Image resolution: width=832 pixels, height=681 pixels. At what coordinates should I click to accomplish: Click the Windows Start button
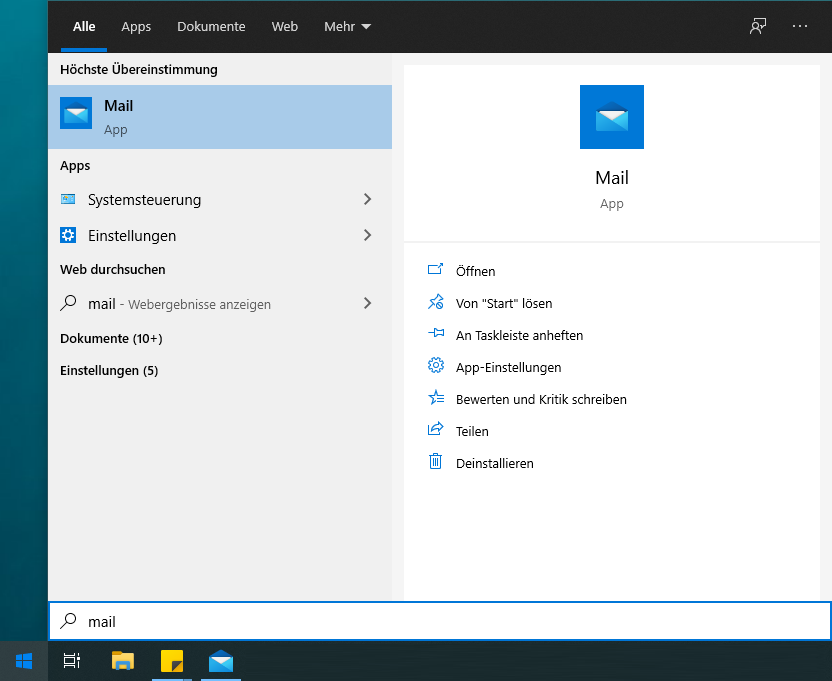pyautogui.click(x=24, y=660)
